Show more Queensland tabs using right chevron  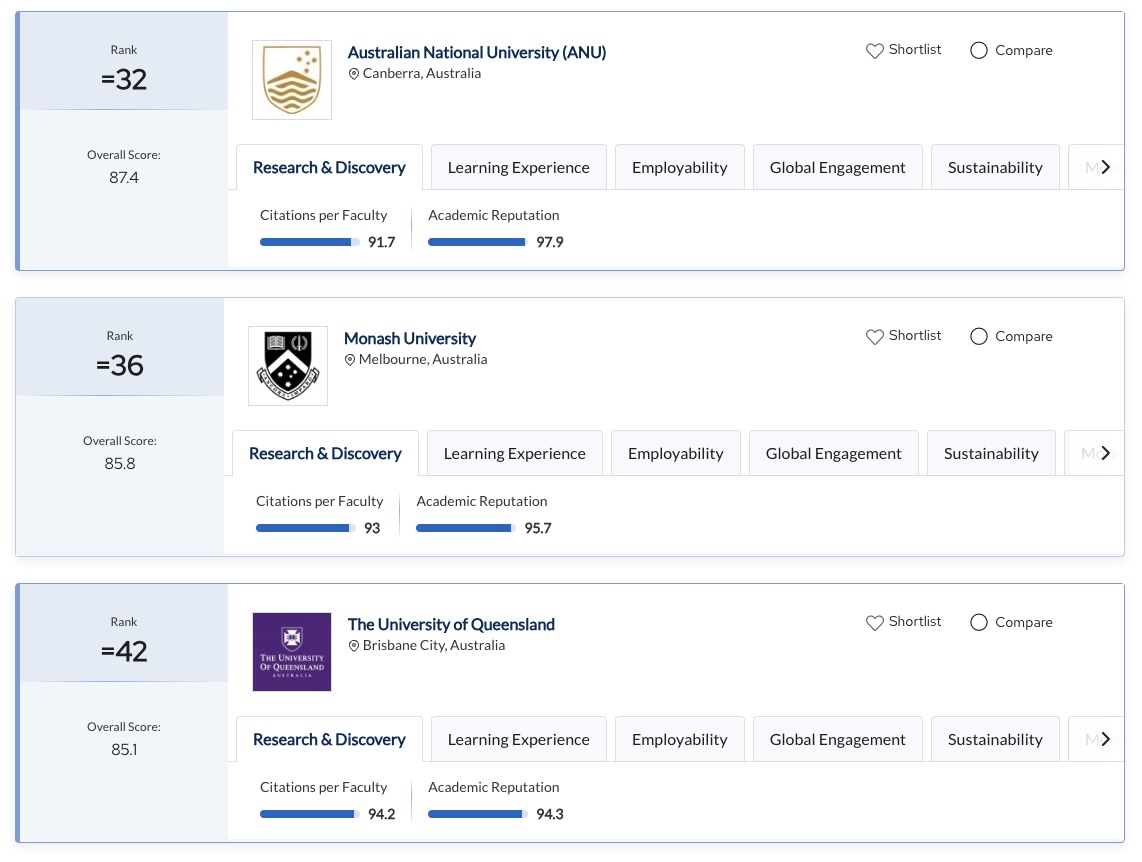1105,740
